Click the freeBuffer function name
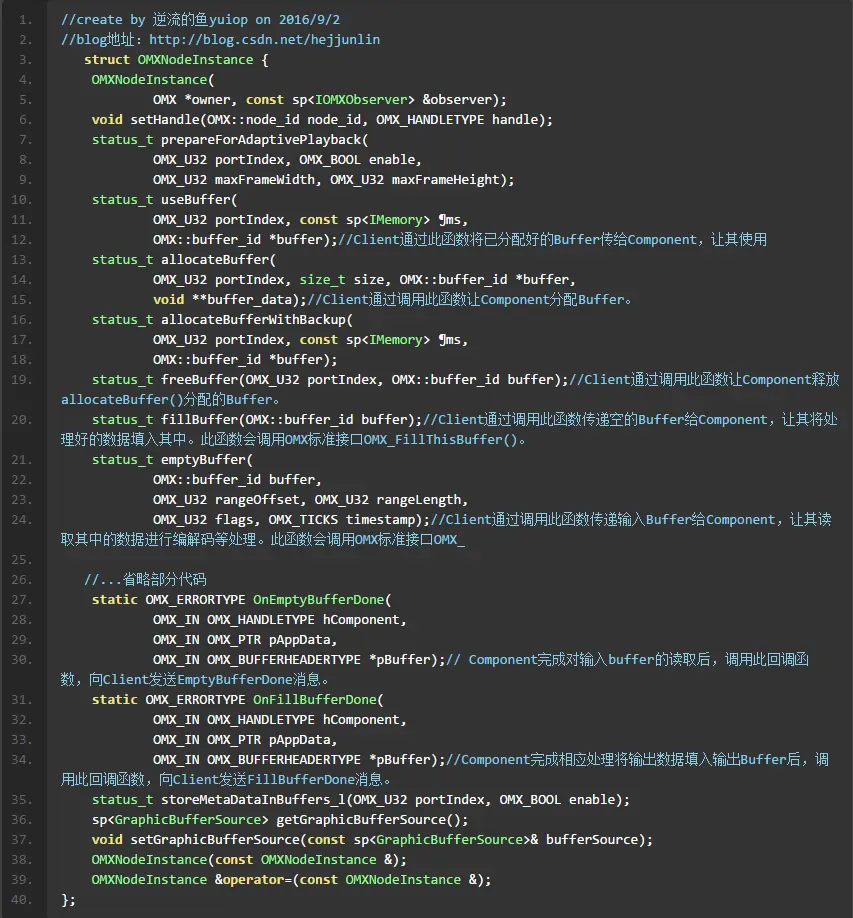 (199, 379)
